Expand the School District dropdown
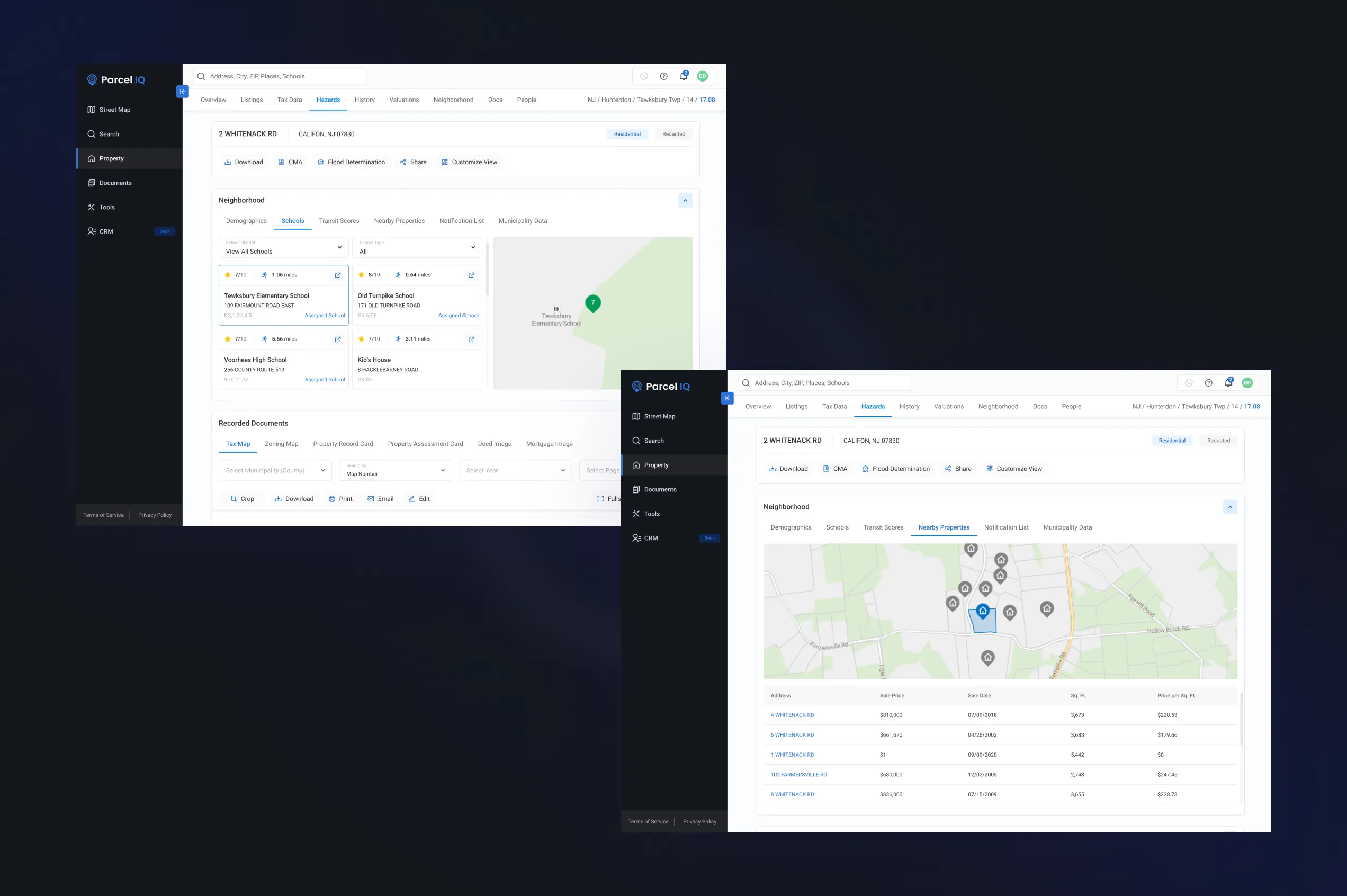1347x896 pixels. pos(283,247)
